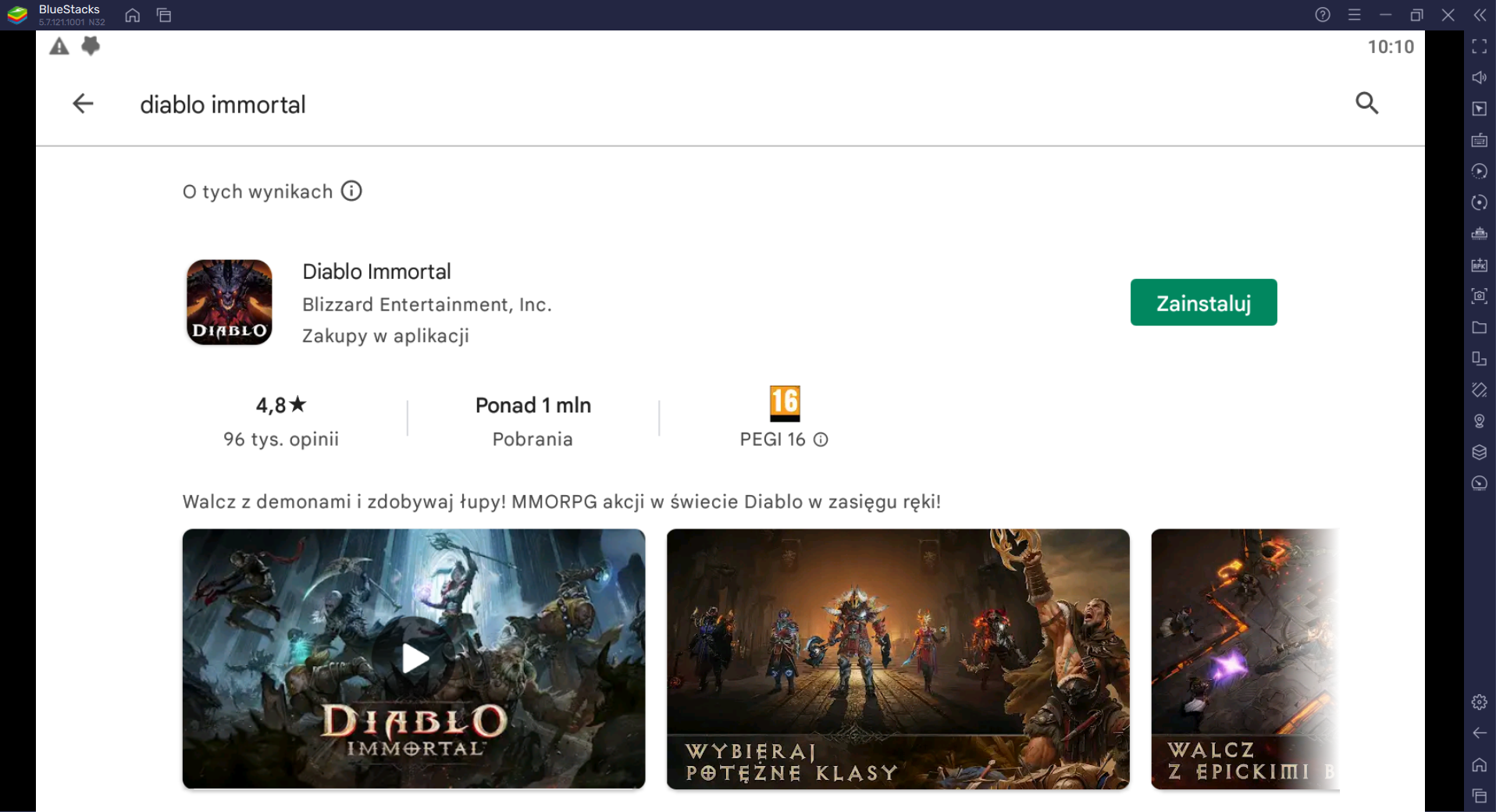The image size is (1496, 812).
Task: Click the 'Diablo Immortal' app title
Action: [376, 272]
